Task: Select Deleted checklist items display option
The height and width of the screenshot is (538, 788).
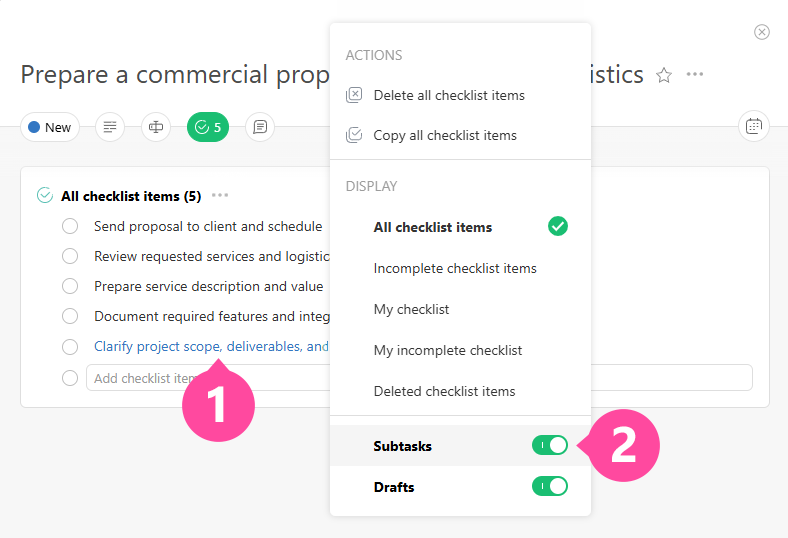Action: [x=444, y=391]
